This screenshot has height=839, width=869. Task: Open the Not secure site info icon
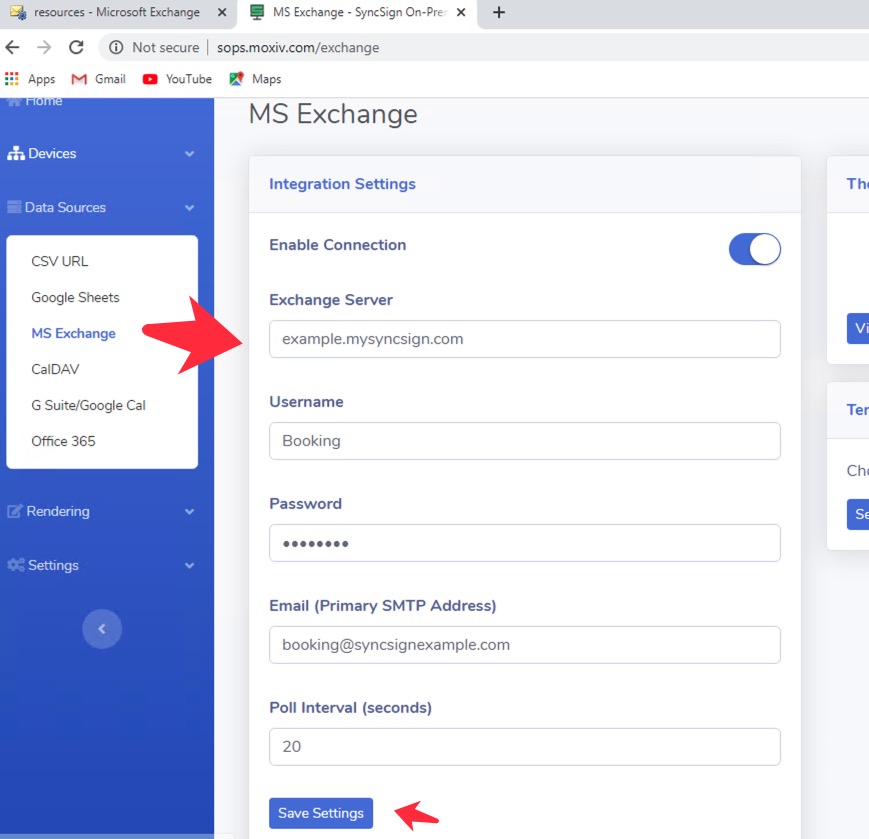click(116, 48)
